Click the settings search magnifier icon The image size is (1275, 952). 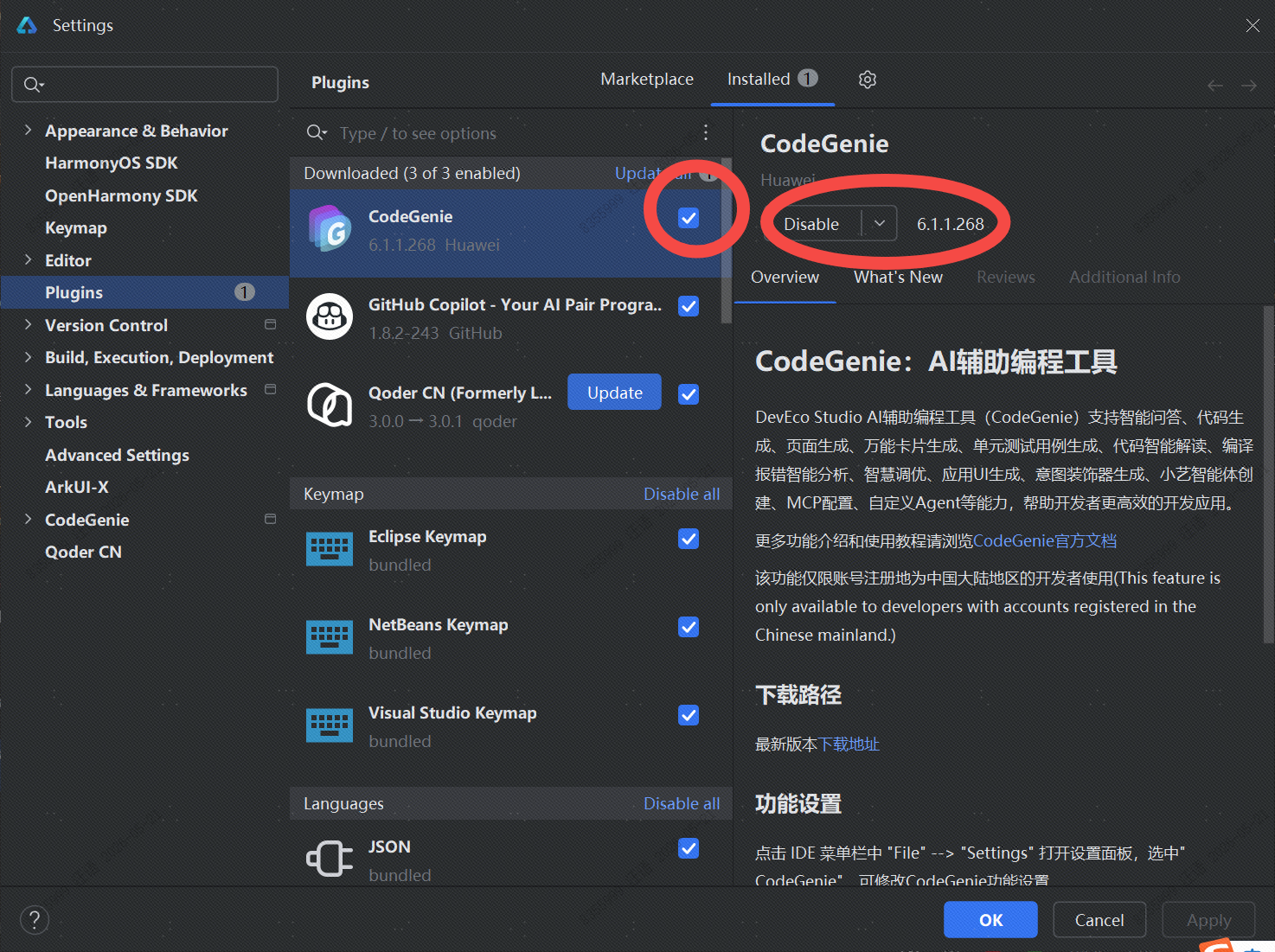(33, 85)
